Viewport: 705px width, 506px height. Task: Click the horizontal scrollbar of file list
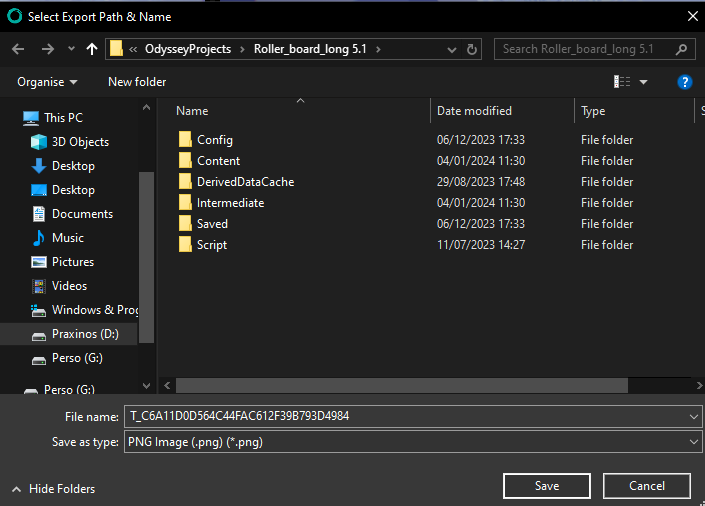point(400,385)
